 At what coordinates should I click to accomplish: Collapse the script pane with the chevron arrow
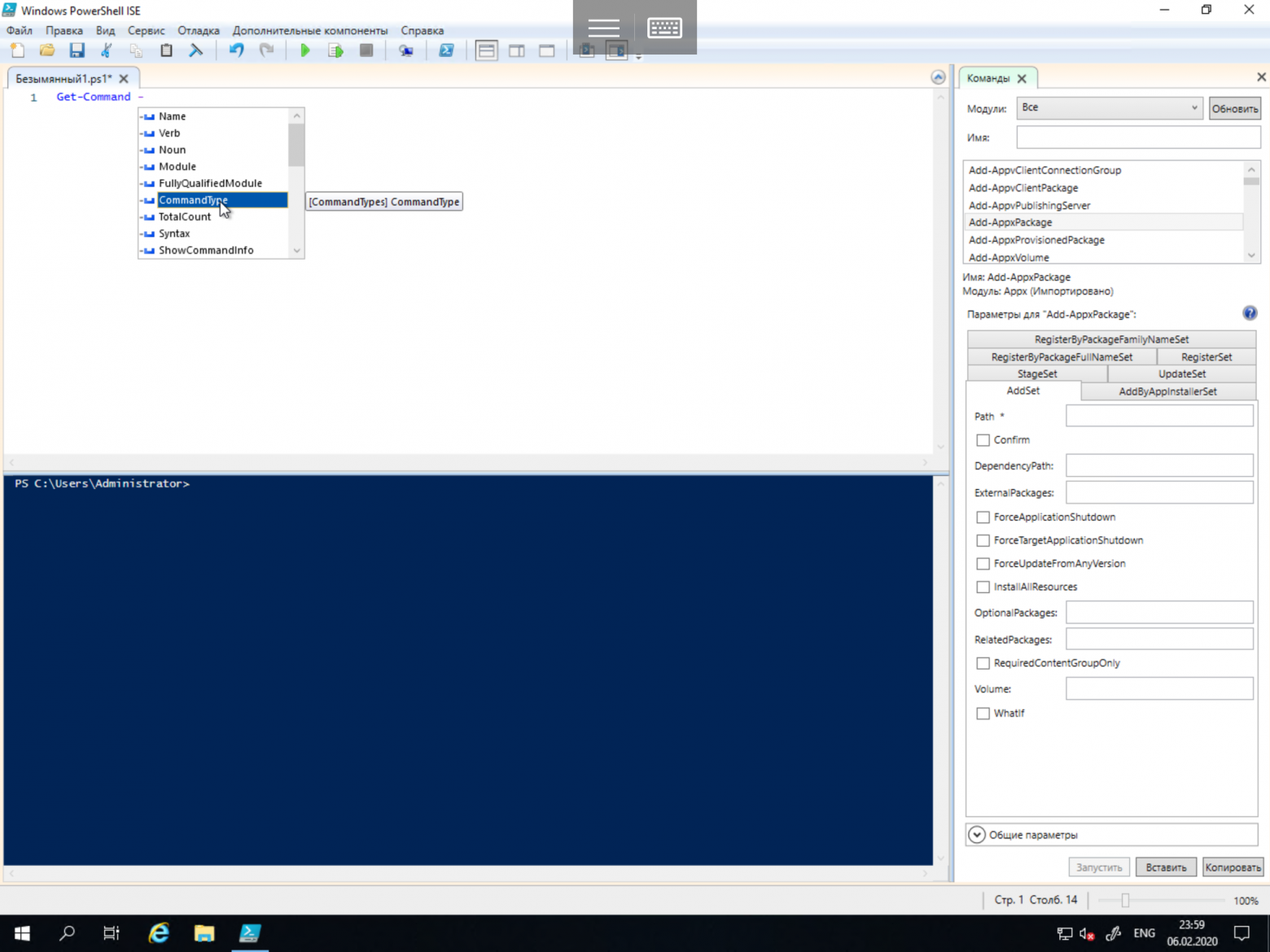point(938,76)
